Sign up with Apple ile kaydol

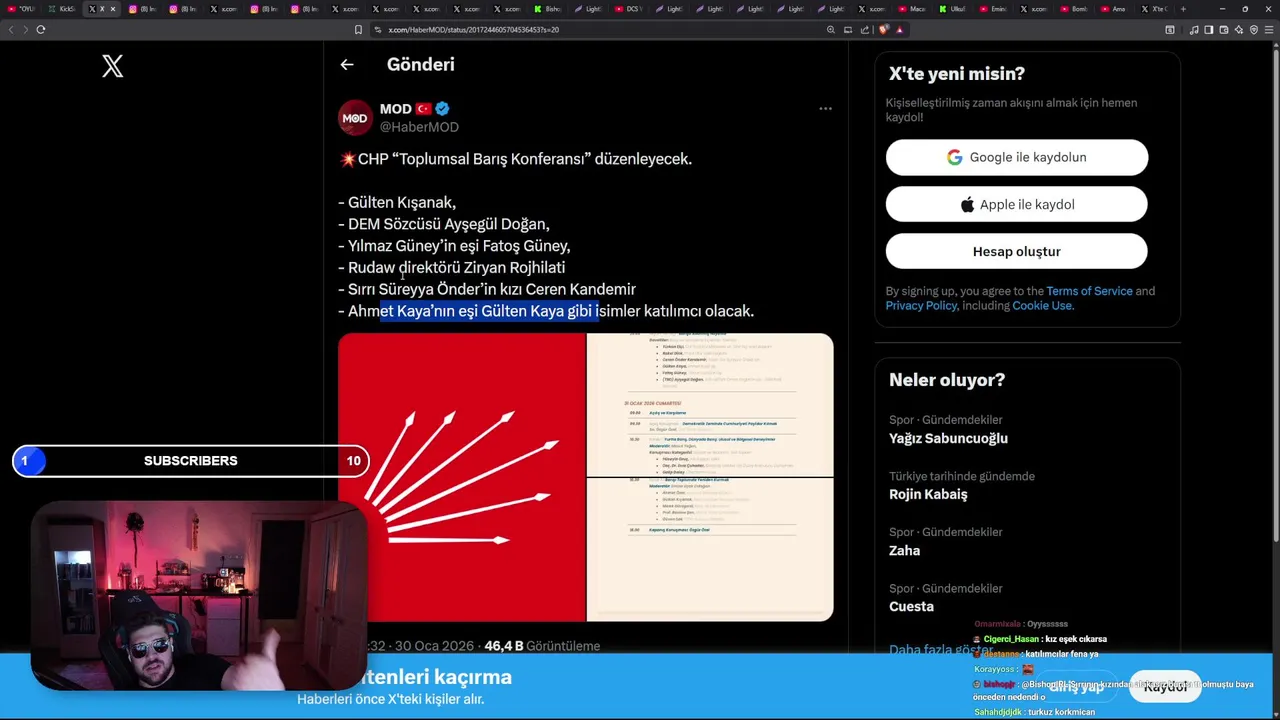click(x=1017, y=204)
